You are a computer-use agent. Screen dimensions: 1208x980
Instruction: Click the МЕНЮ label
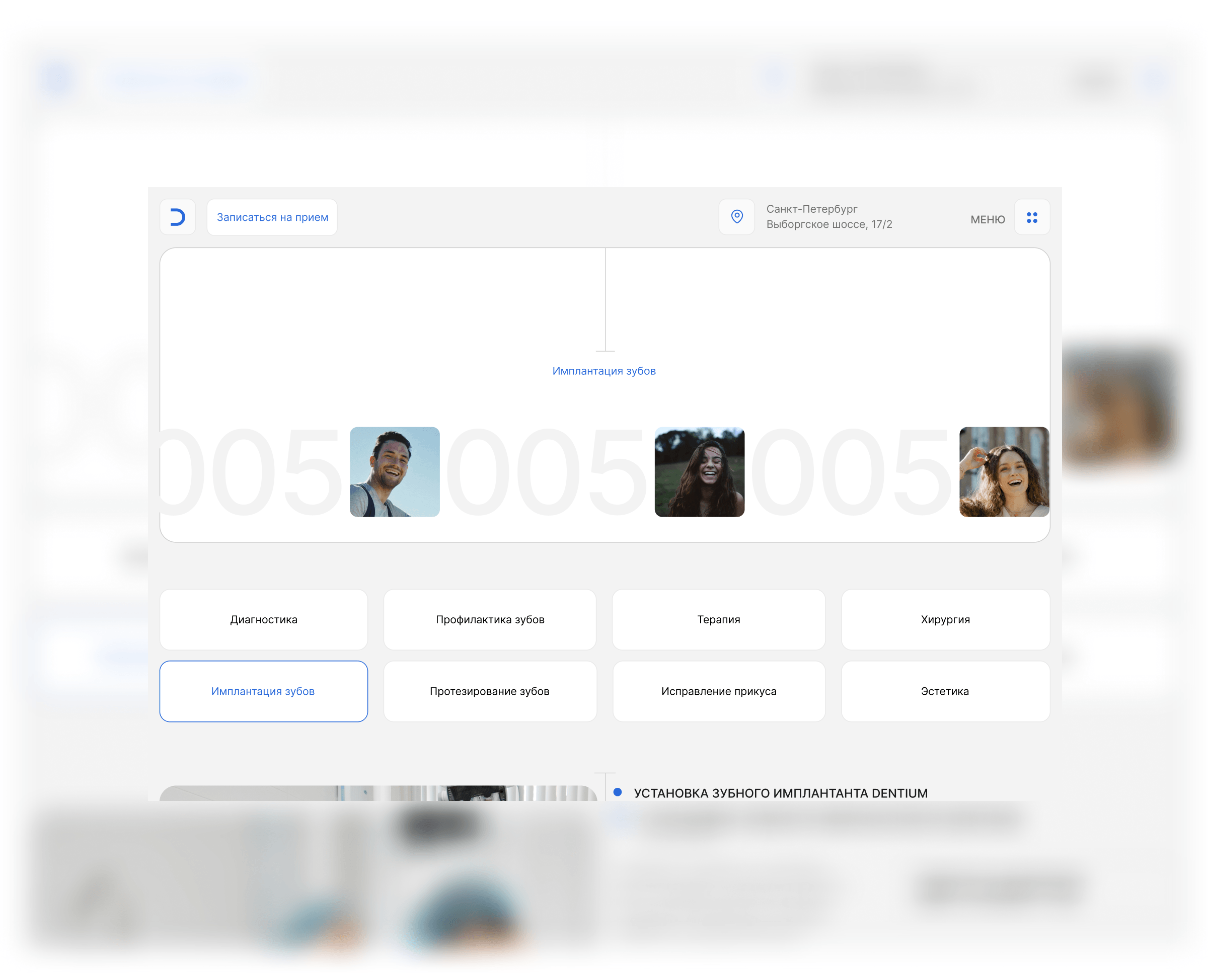pyautogui.click(x=987, y=220)
